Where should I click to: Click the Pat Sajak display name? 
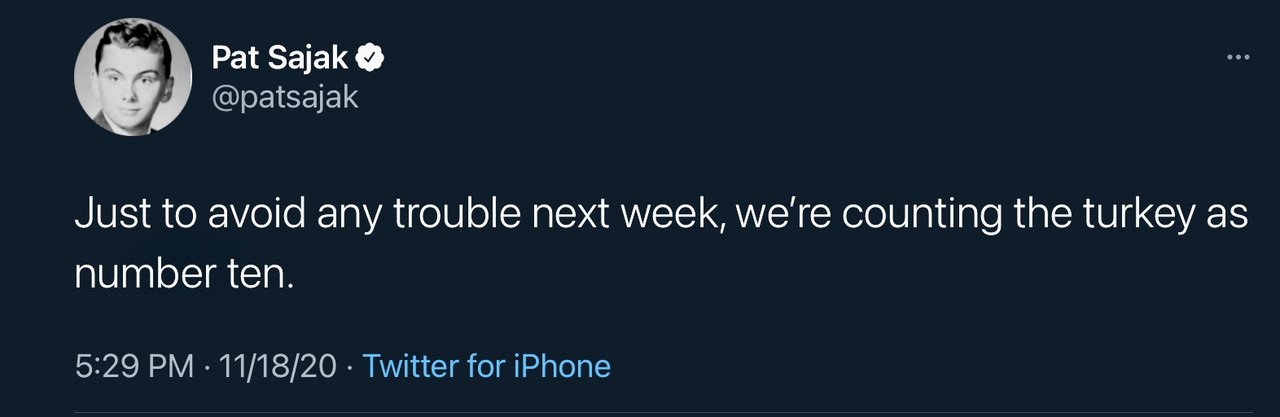pyautogui.click(x=280, y=59)
